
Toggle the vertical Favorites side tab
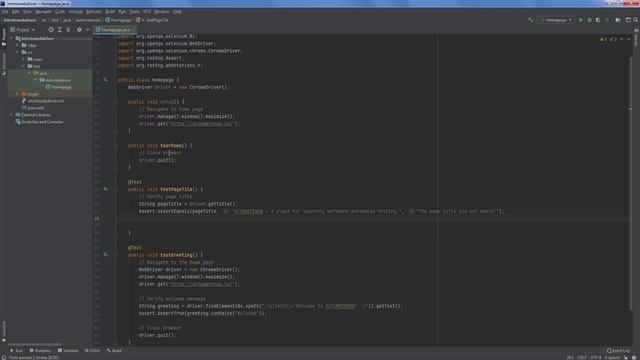(x=4, y=331)
